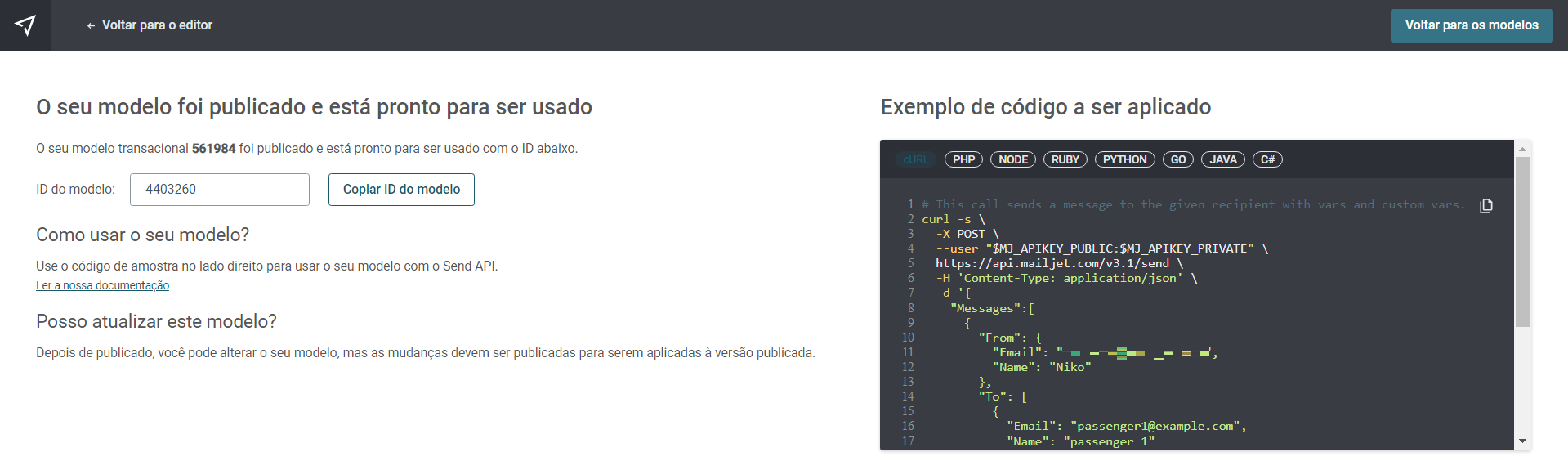The height and width of the screenshot is (461, 1568).
Task: Switch to the GO code tab
Action: pos(1178,159)
